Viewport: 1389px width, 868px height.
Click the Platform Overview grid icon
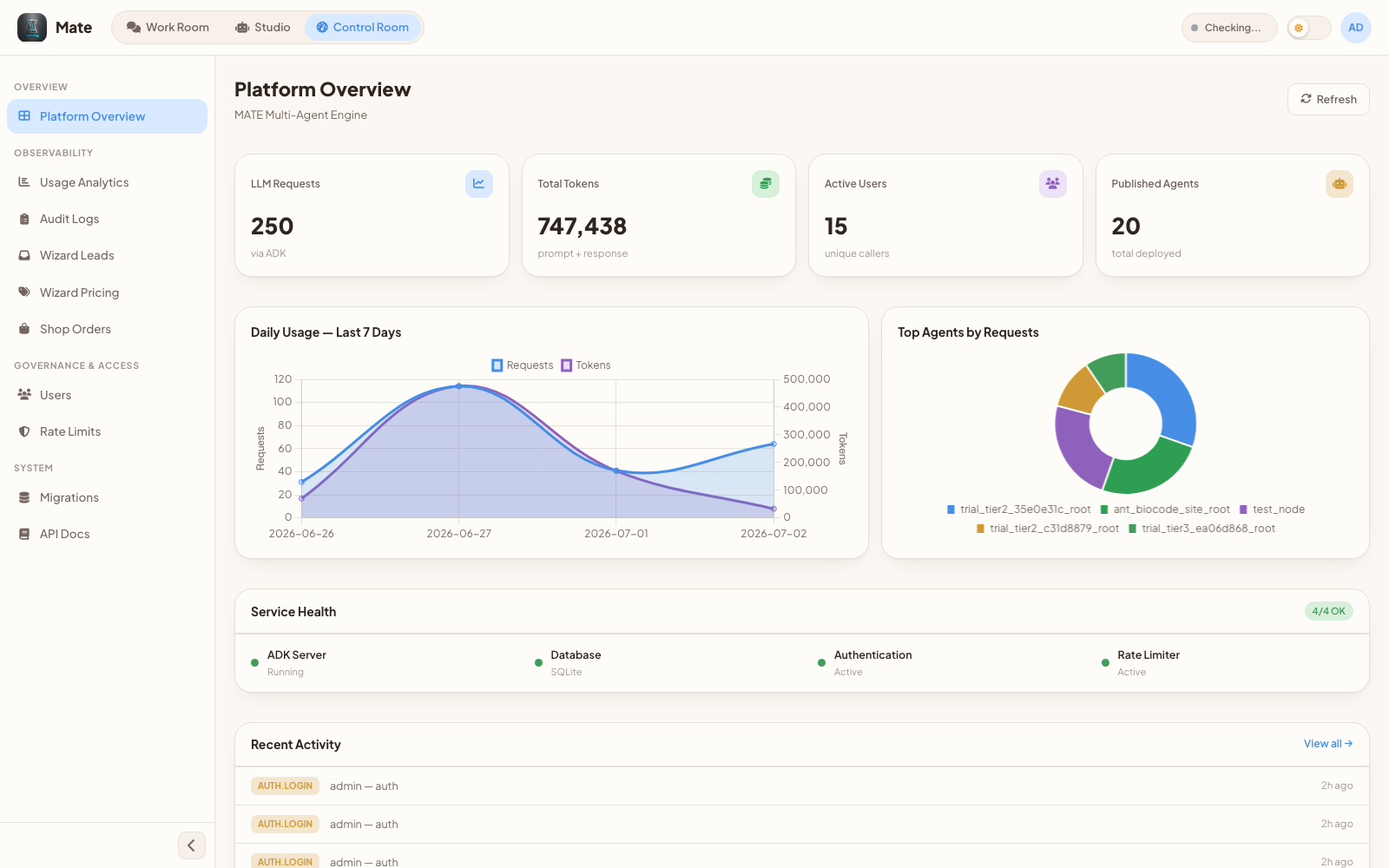(24, 115)
